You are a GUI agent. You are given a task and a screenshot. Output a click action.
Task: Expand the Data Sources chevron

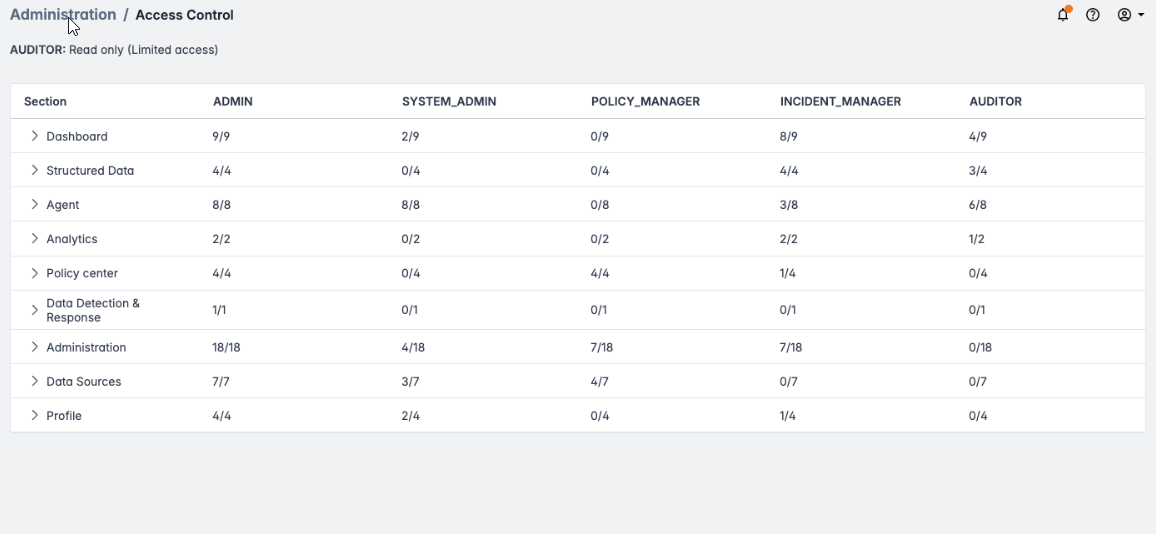click(x=34, y=381)
